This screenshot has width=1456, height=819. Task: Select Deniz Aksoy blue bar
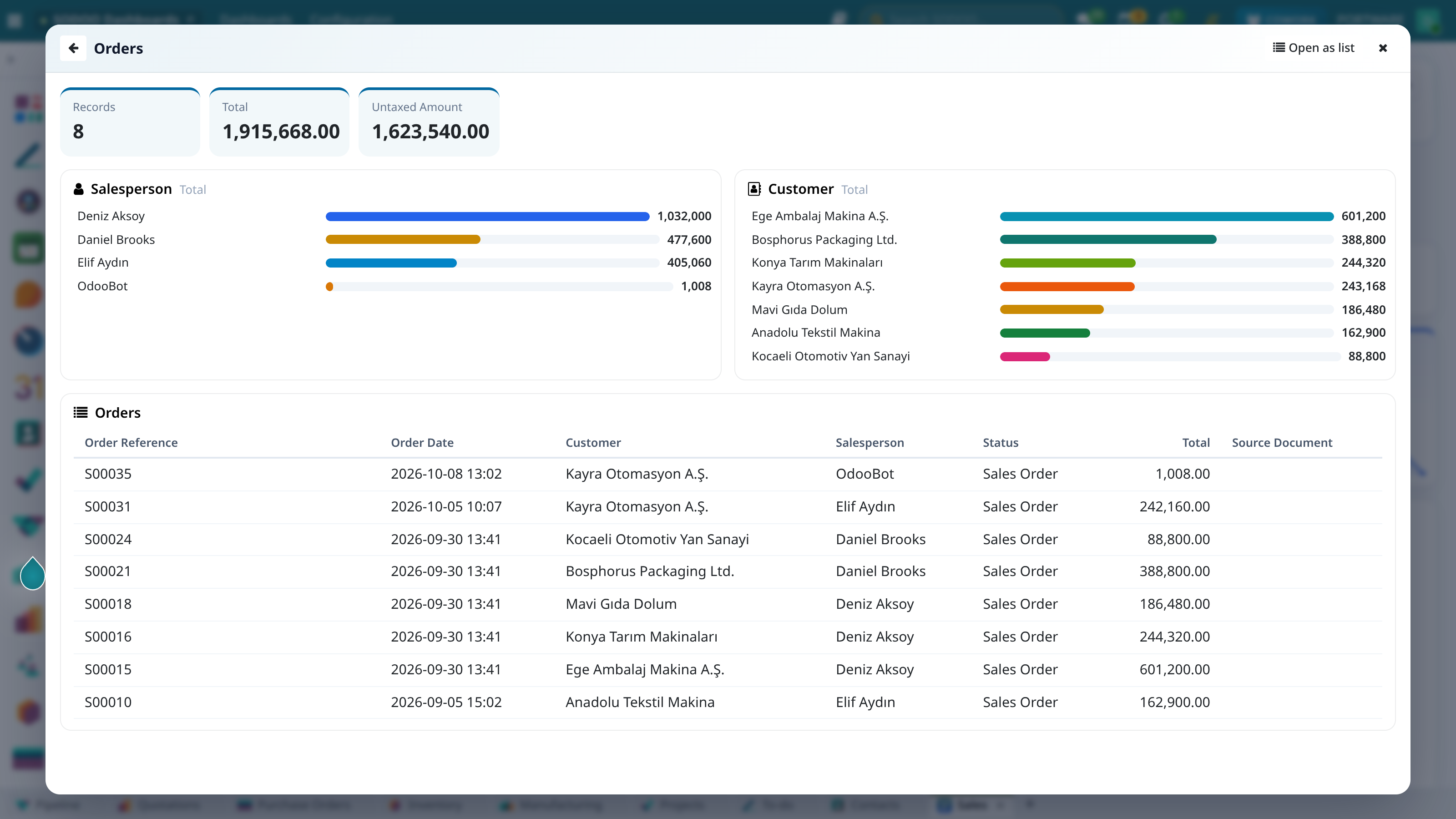point(487,217)
